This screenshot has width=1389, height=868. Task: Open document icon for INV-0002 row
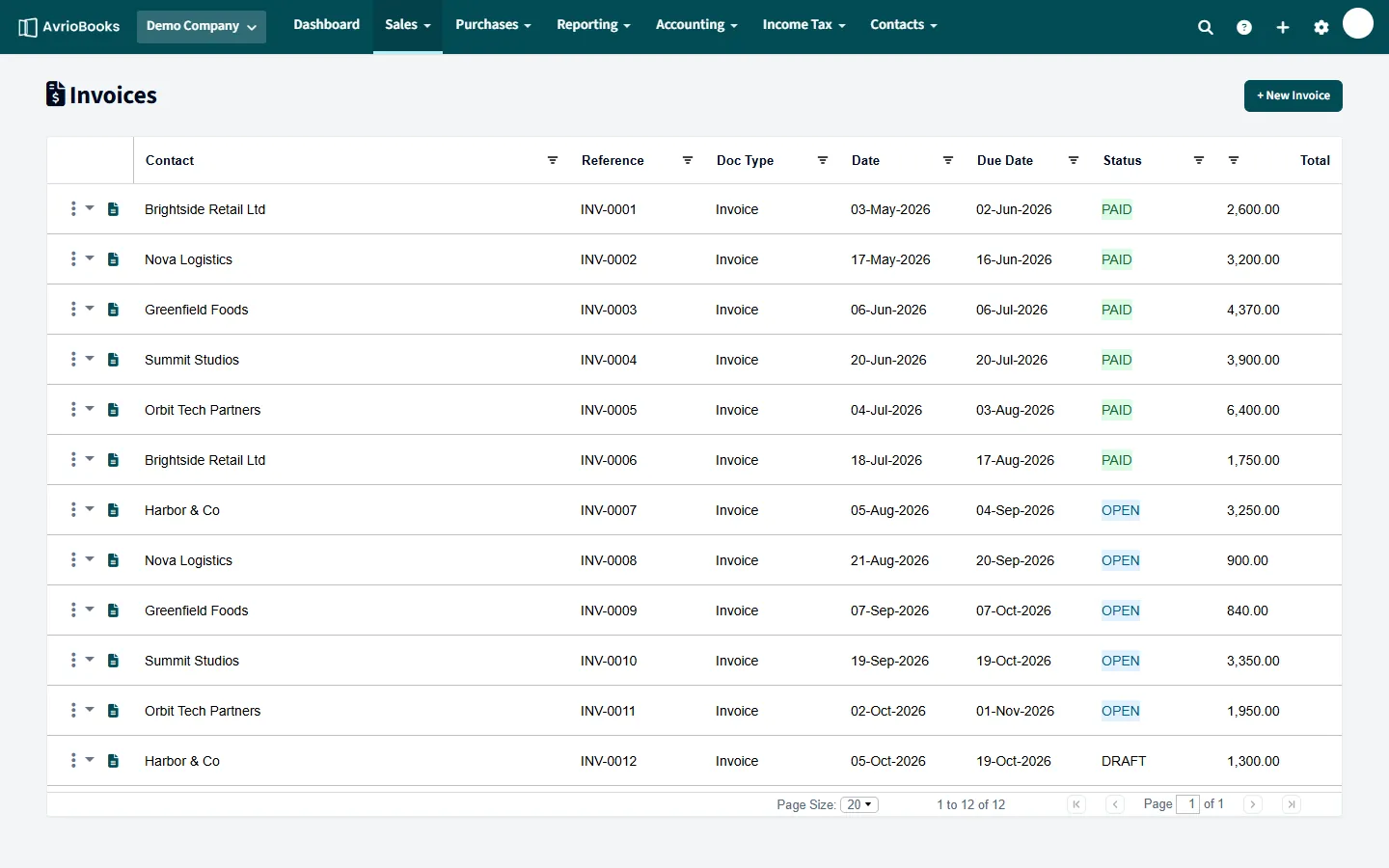tap(113, 259)
